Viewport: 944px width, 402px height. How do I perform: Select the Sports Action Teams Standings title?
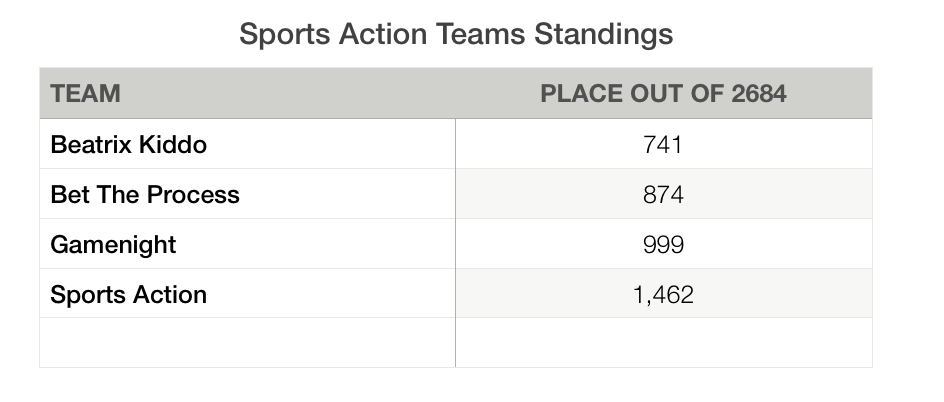[456, 34]
